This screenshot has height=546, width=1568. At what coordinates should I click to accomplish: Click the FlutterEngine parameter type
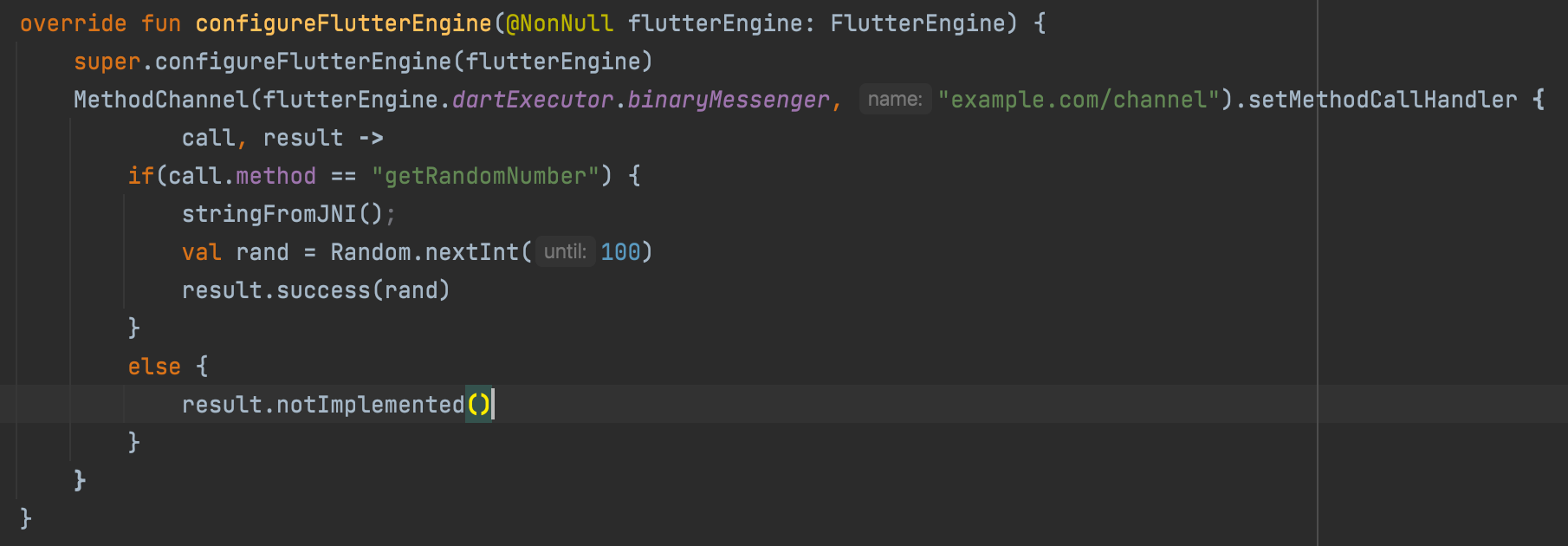(917, 23)
